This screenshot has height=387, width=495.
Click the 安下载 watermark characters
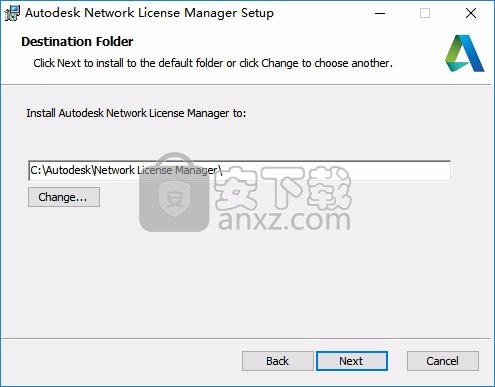(283, 187)
